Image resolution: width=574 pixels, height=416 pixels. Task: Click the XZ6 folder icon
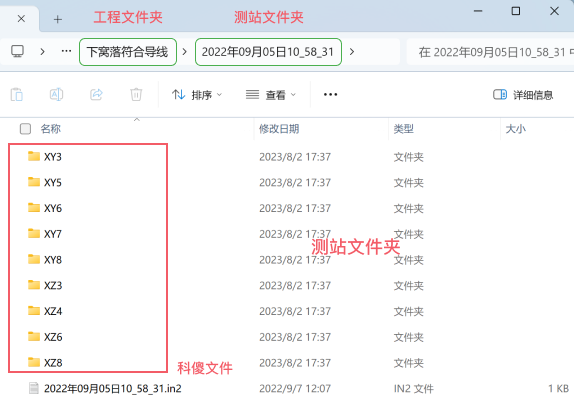pos(34,336)
